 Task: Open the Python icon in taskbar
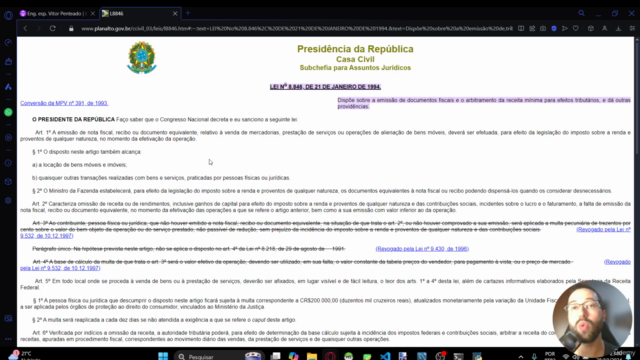pyautogui.click(x=477, y=356)
